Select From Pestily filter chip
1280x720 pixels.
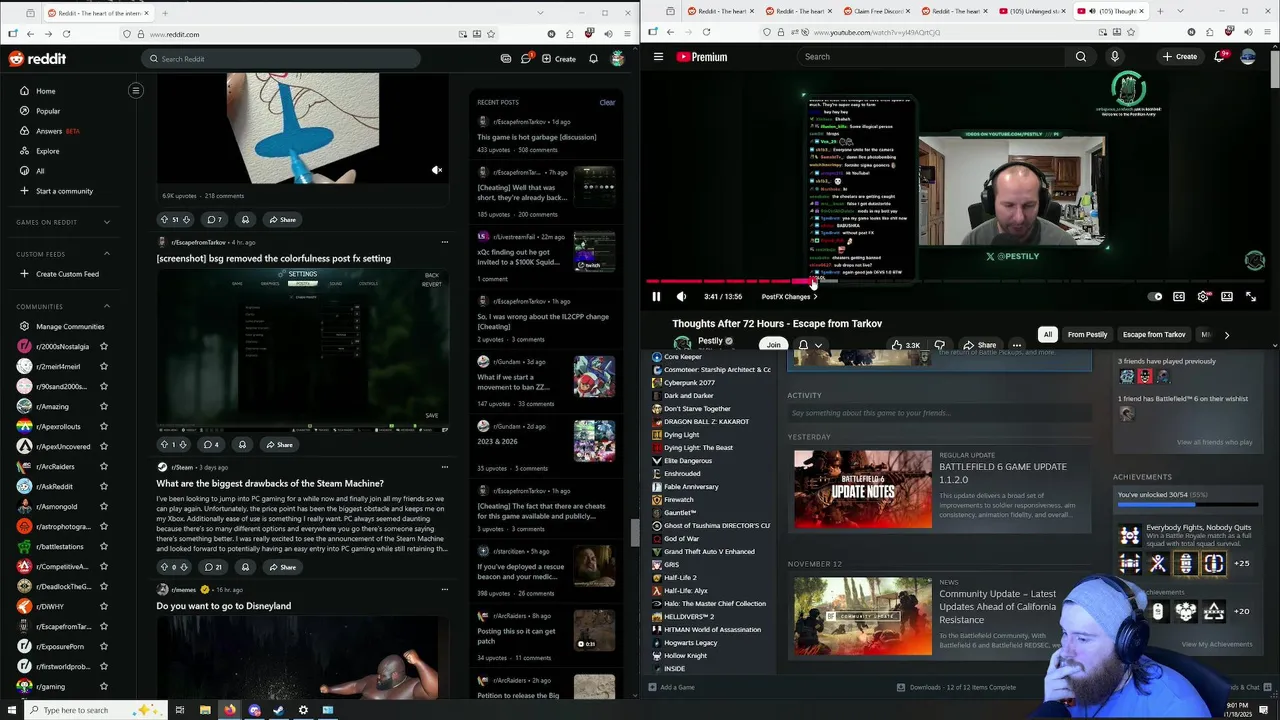[x=1087, y=335]
